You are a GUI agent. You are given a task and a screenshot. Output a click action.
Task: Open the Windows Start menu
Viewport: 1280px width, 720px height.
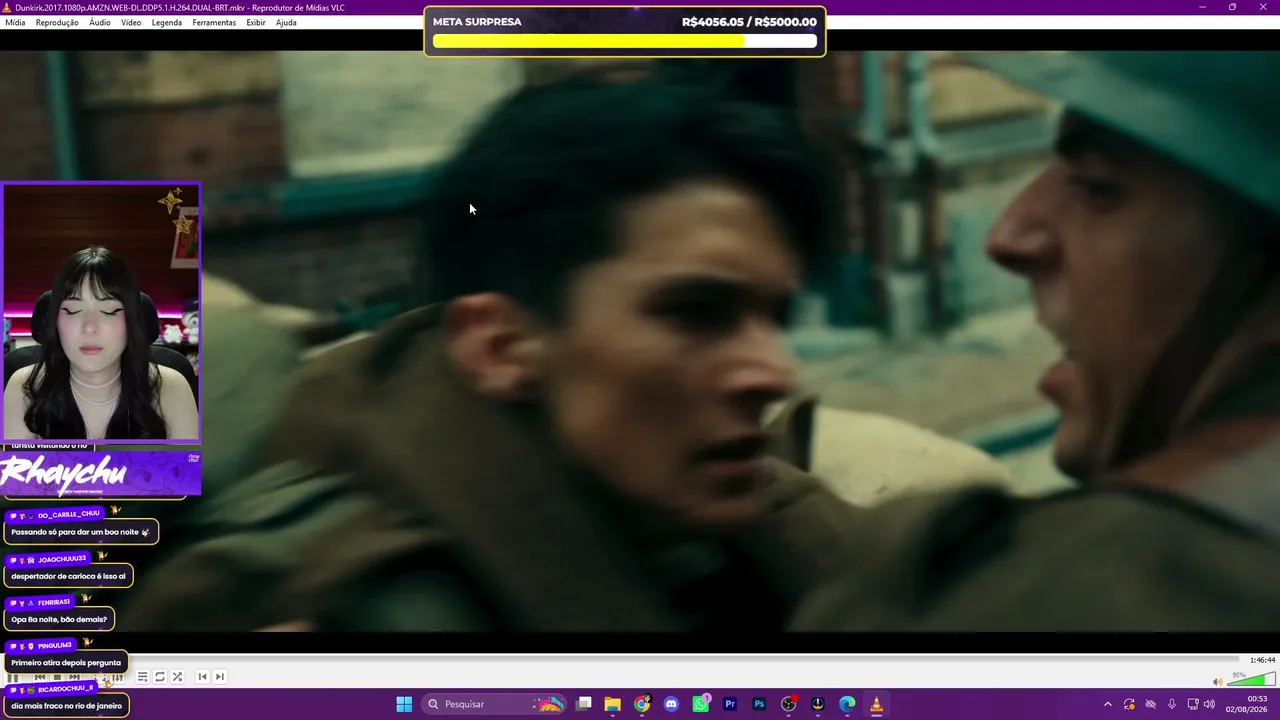[x=404, y=704]
